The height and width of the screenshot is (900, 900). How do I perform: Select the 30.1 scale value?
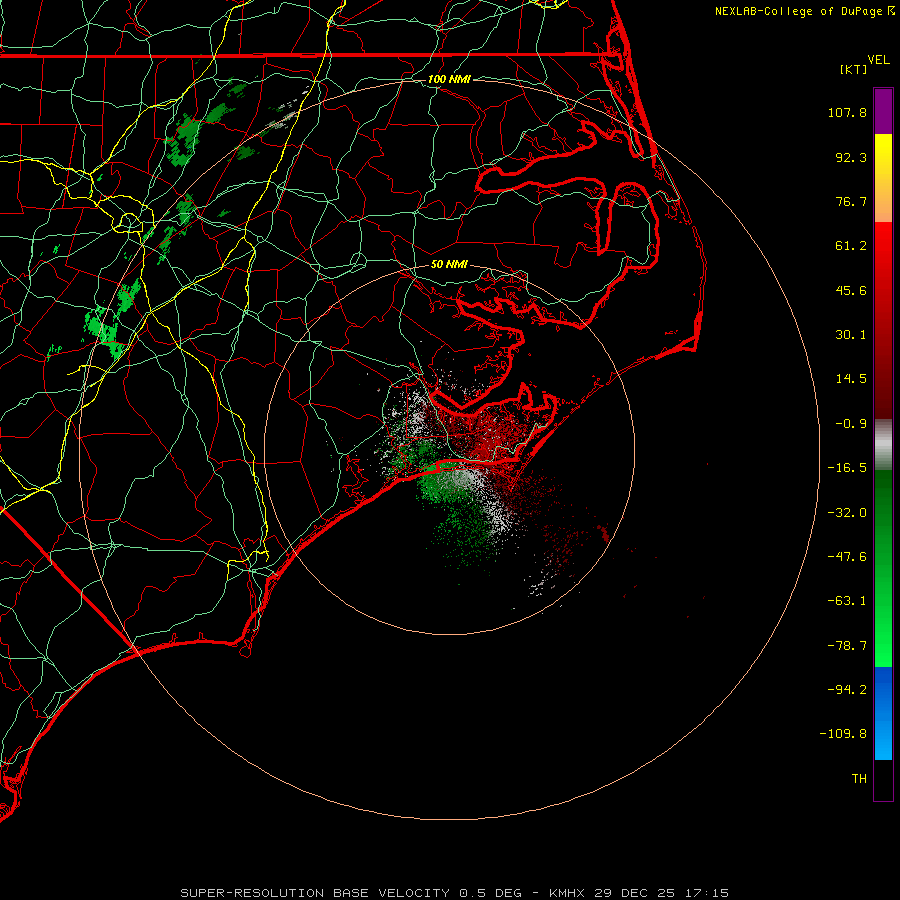pos(851,335)
